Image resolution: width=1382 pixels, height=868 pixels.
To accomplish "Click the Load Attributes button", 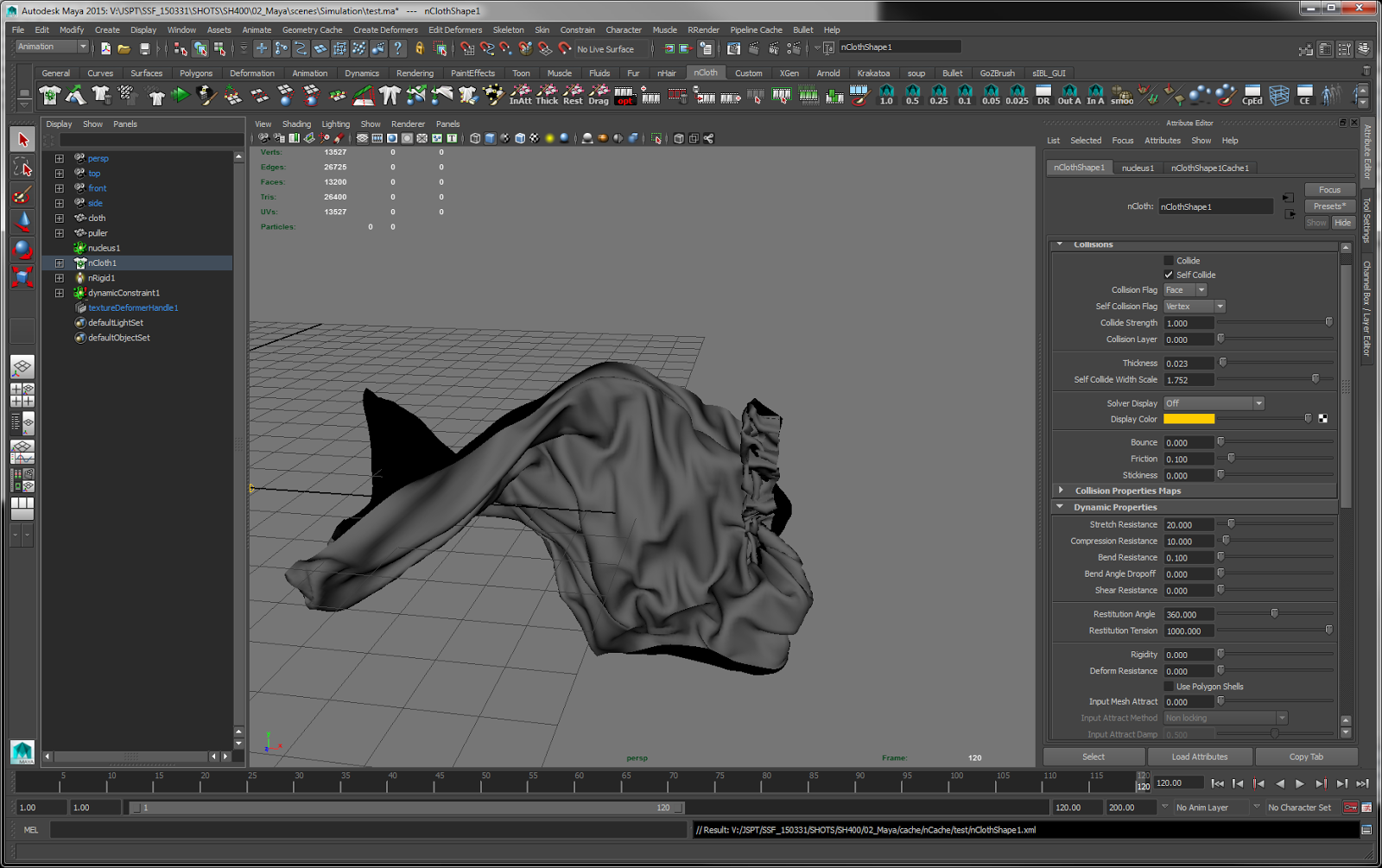I will pos(1200,757).
